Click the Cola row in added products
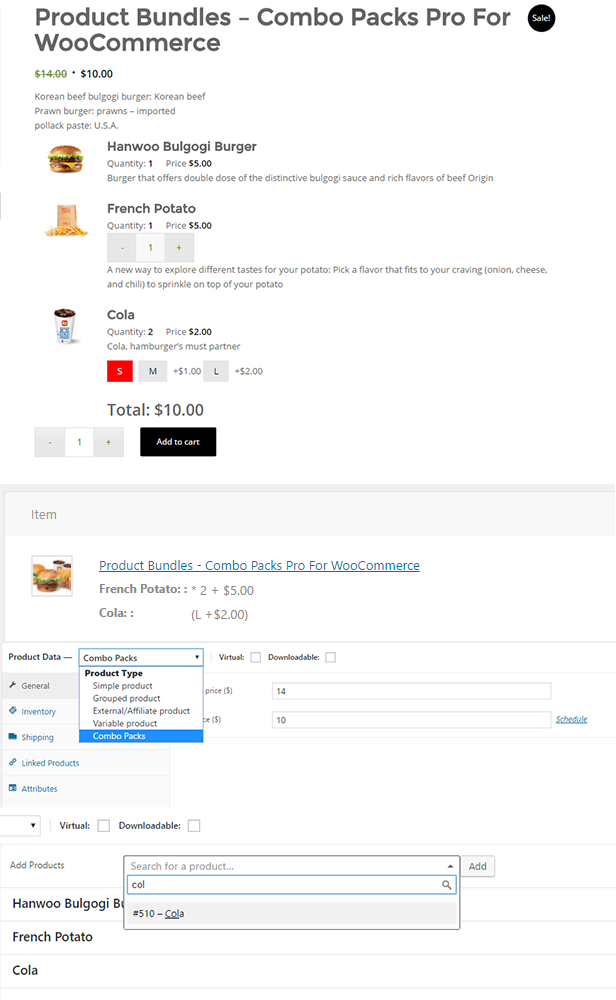The width and height of the screenshot is (616, 1000). coord(308,970)
